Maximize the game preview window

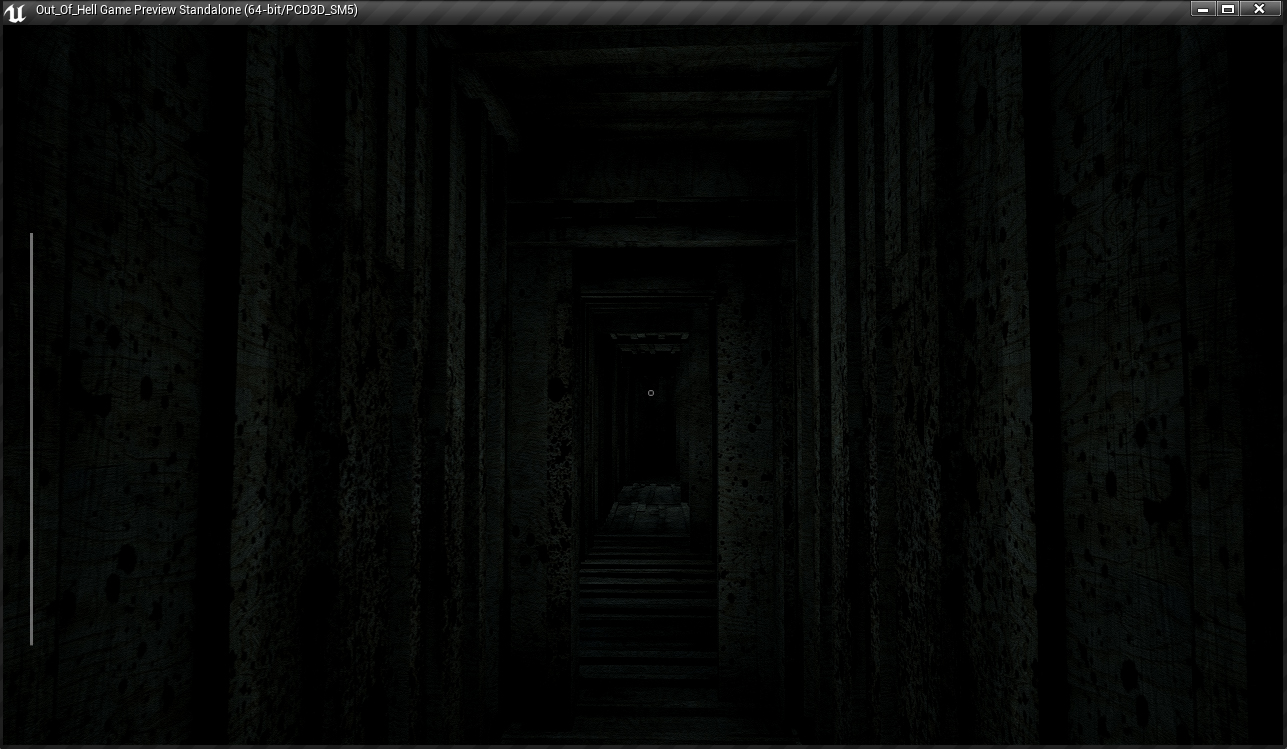pos(1229,9)
